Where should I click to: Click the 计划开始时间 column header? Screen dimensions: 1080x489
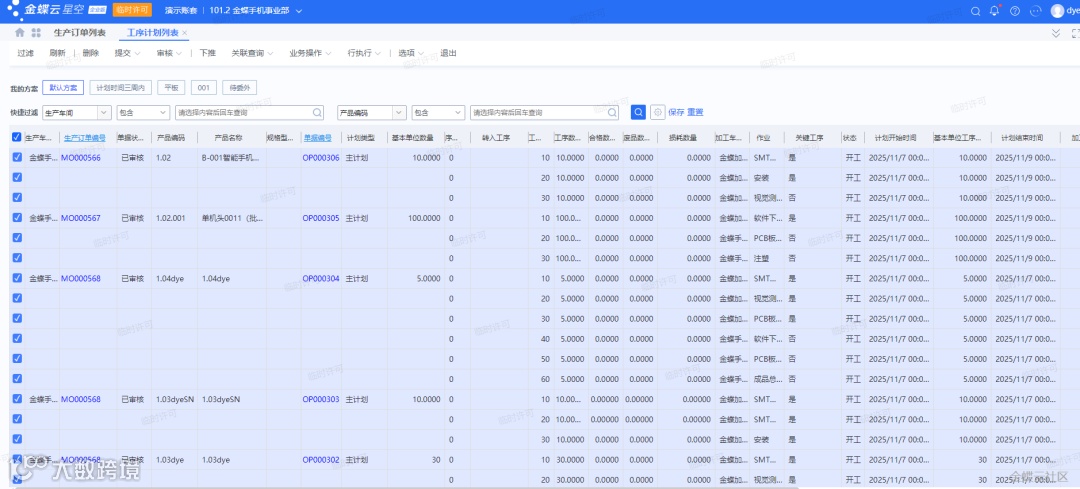(896, 138)
